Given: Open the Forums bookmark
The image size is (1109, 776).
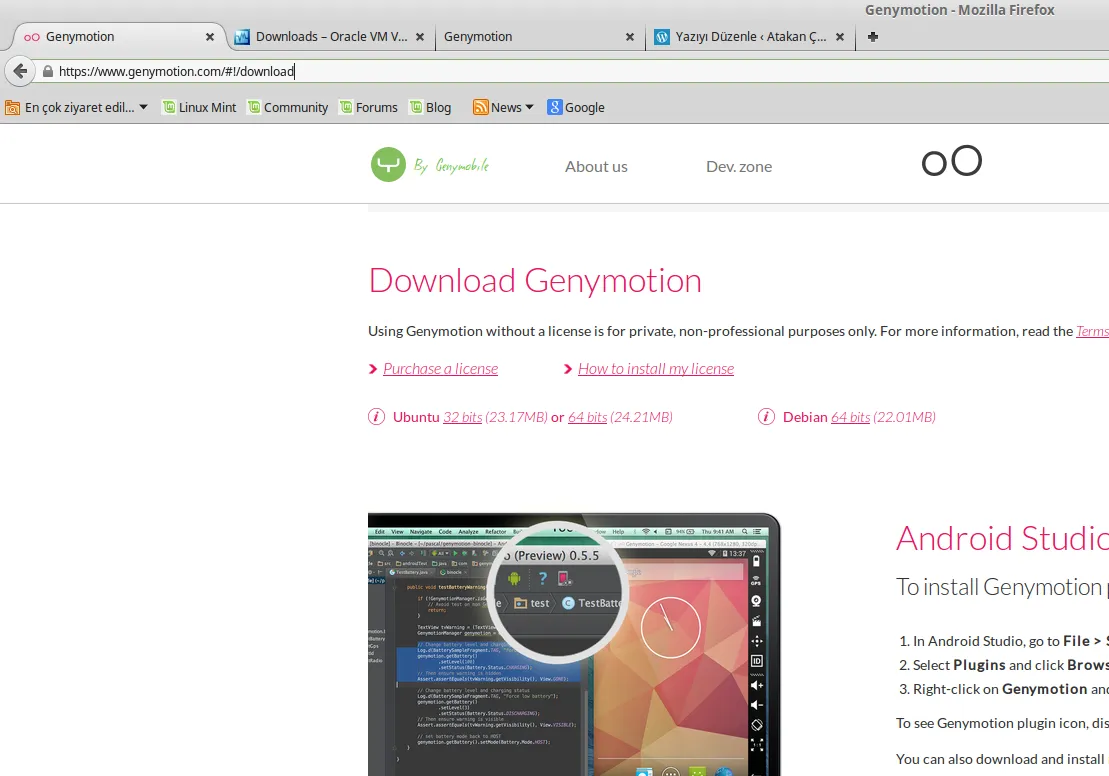Looking at the screenshot, I should [x=368, y=108].
